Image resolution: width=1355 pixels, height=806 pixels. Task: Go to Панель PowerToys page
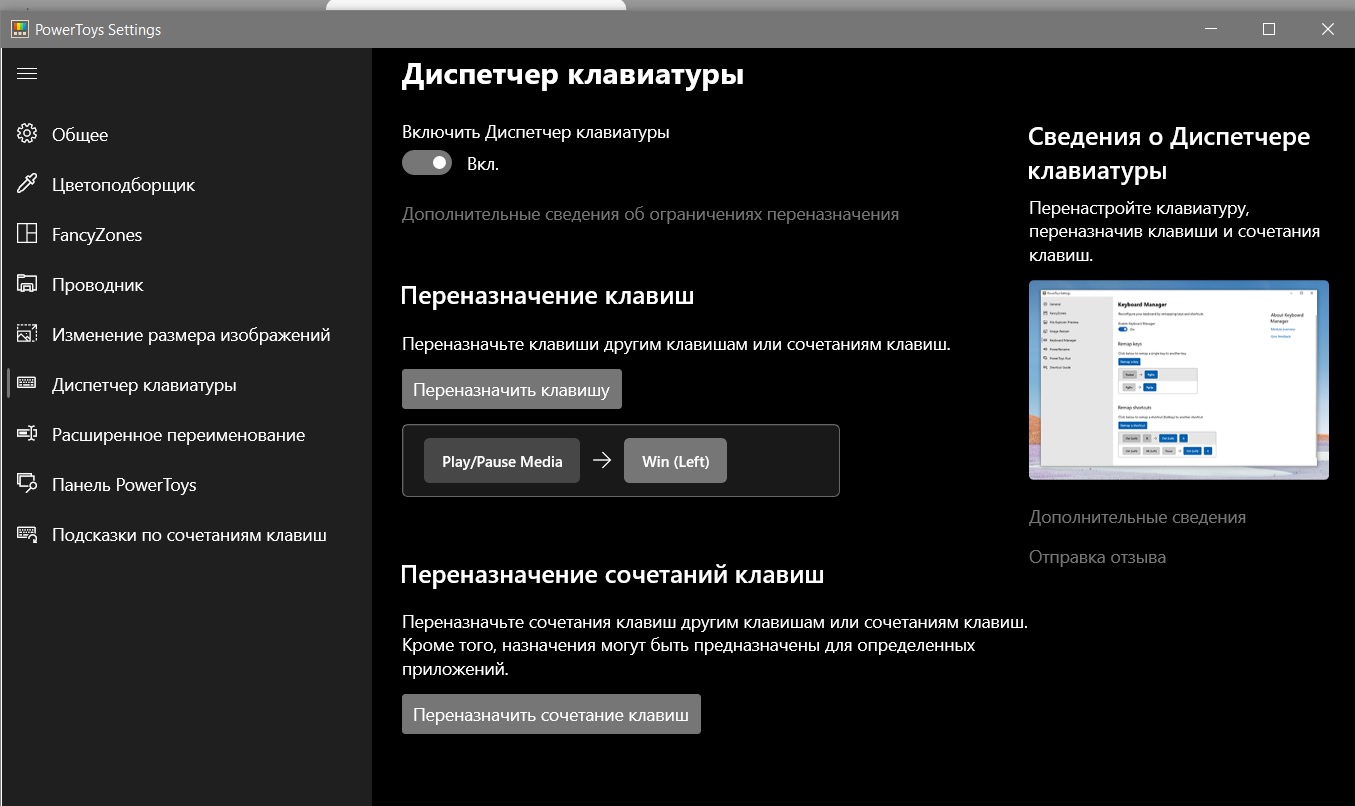(186, 484)
